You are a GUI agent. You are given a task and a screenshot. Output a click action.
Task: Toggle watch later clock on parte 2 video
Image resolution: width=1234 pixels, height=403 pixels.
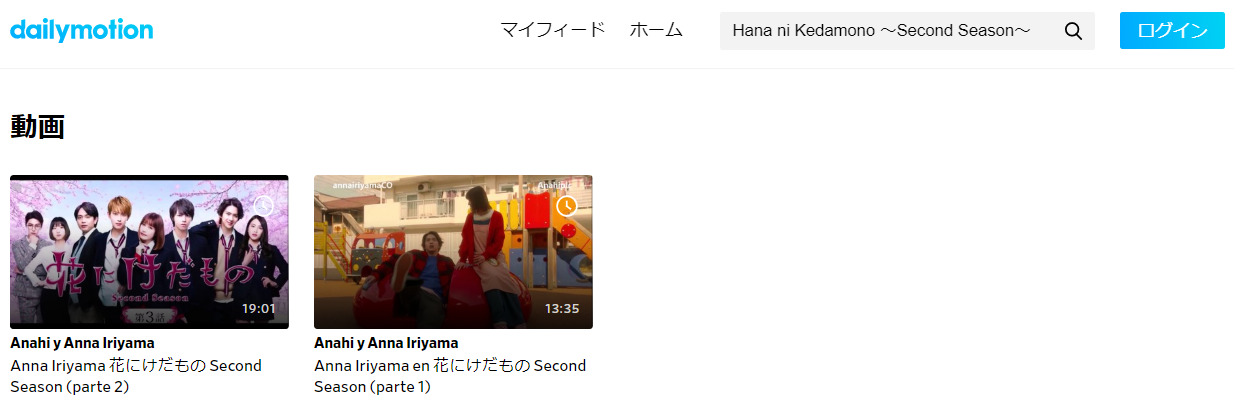pos(263,207)
